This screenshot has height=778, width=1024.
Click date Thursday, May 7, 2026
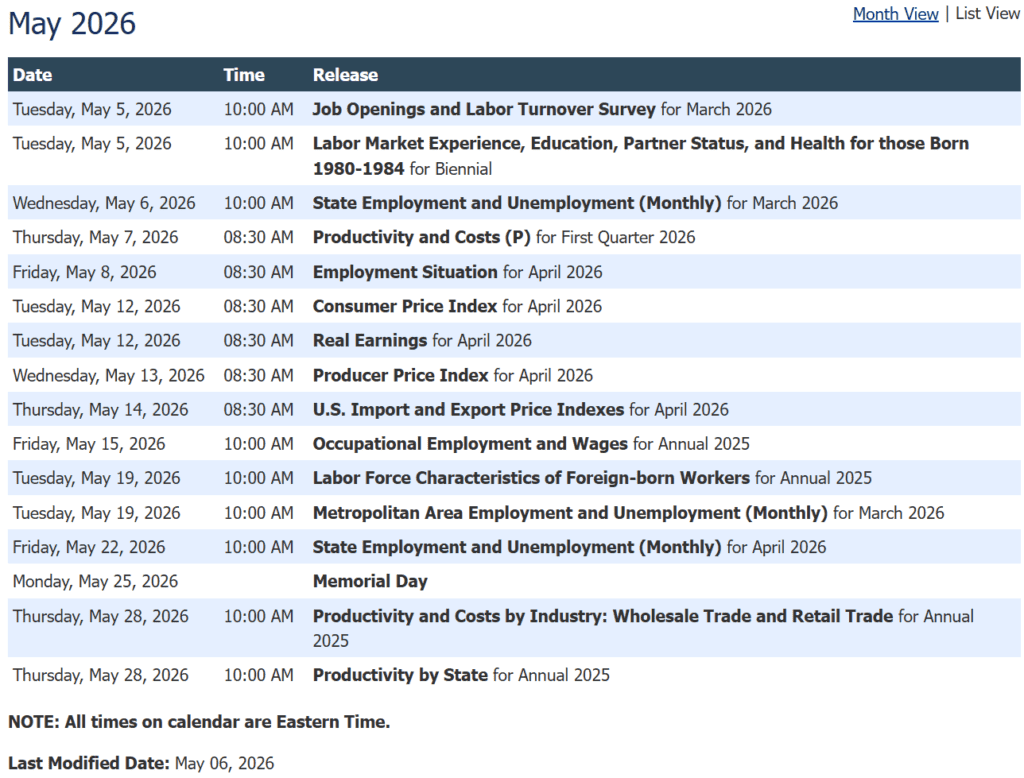[95, 237]
